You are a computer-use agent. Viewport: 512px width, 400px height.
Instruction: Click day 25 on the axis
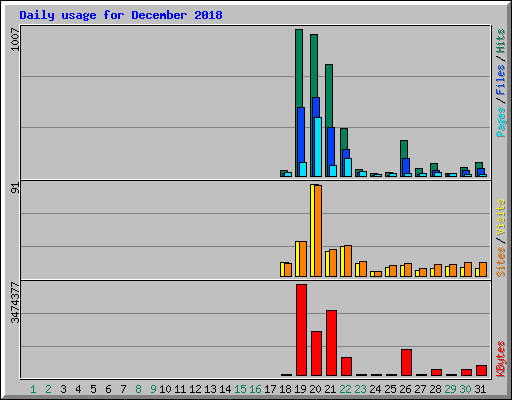[390, 389]
